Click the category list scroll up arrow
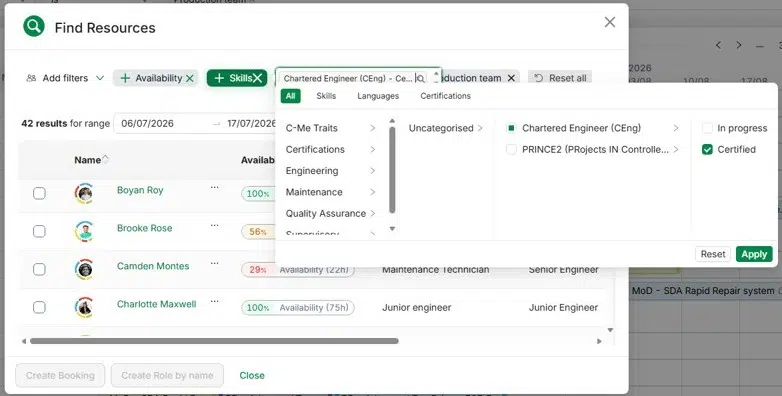782x396 pixels. click(x=392, y=121)
